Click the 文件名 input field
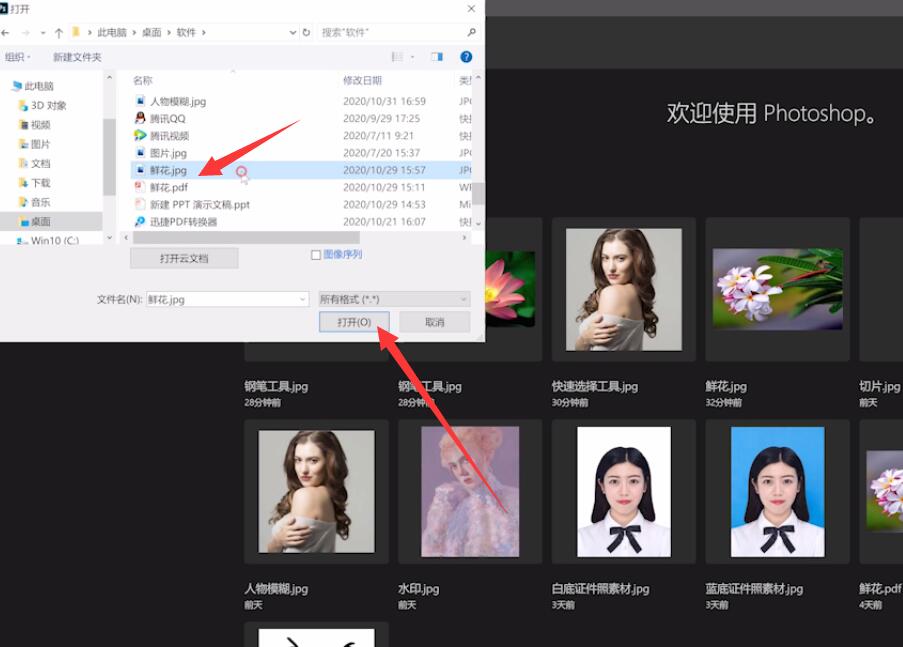This screenshot has height=647, width=903. (227, 299)
